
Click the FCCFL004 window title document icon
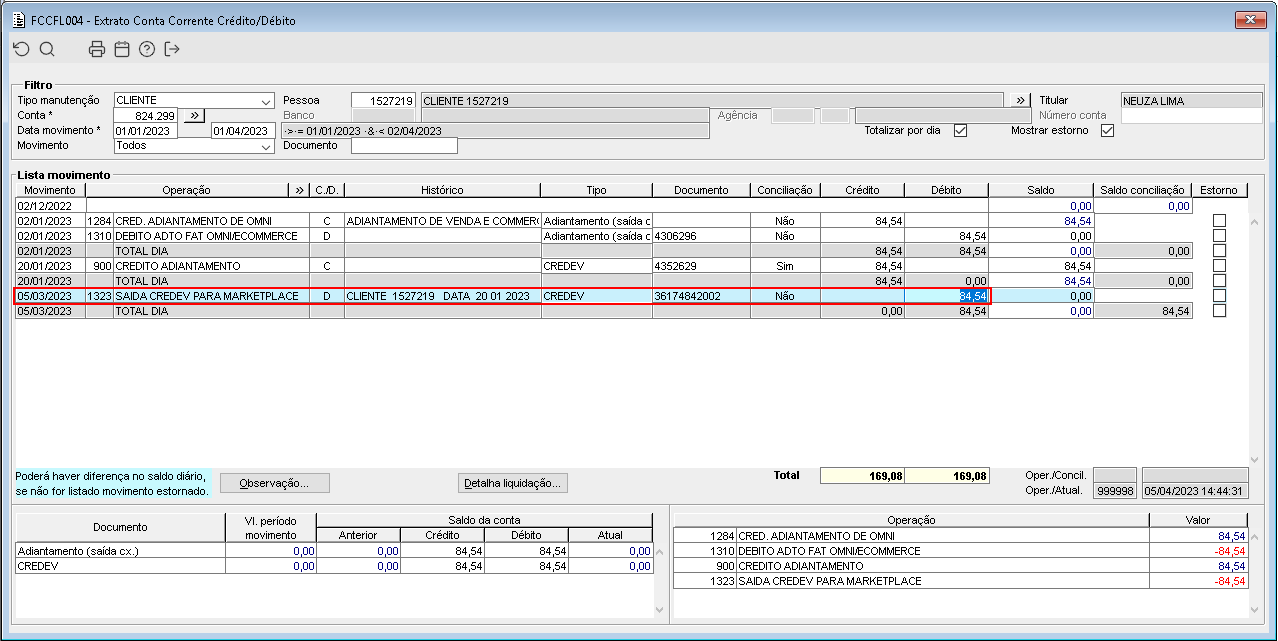click(17, 20)
